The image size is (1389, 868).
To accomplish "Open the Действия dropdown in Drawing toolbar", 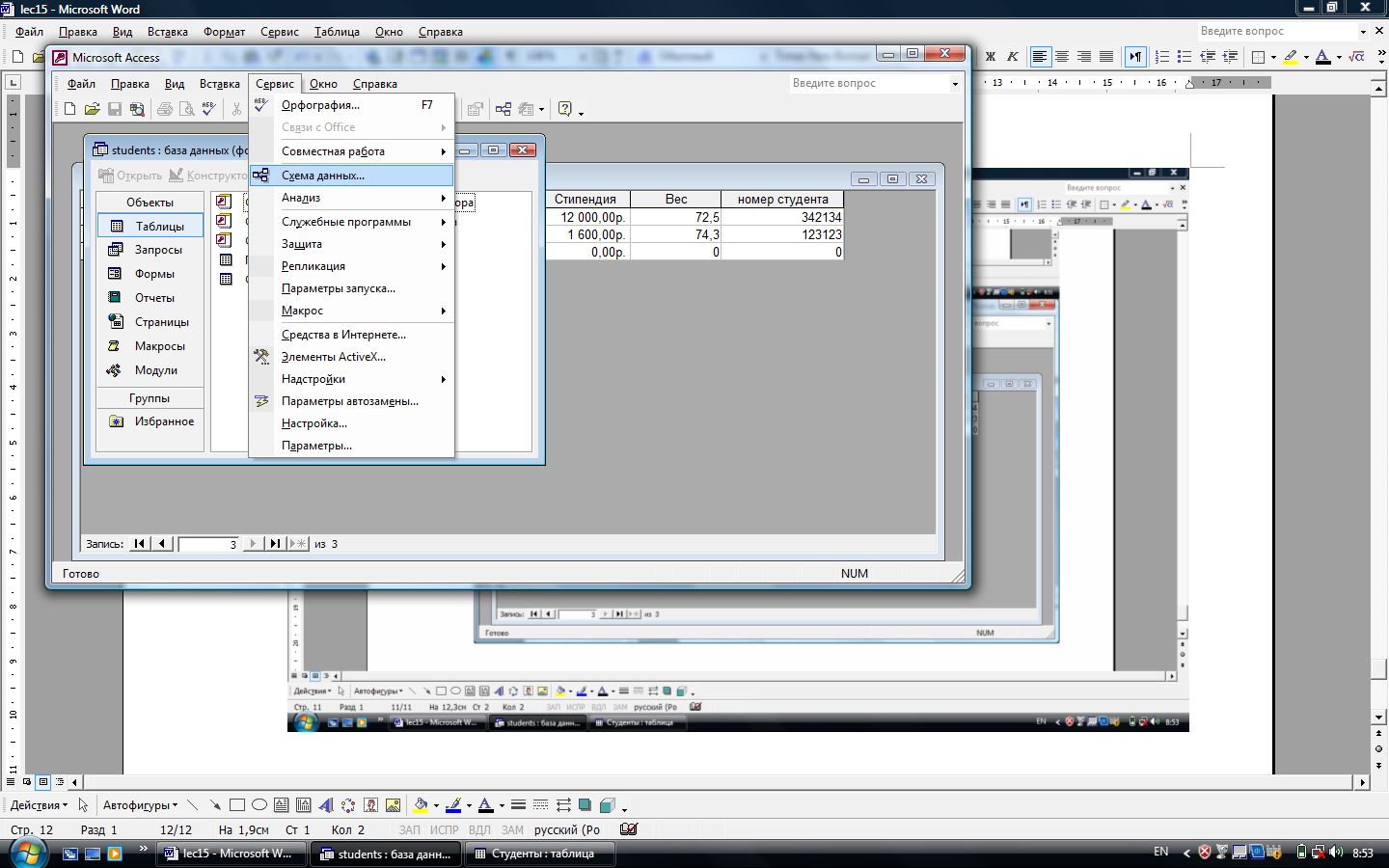I will pos(39,805).
